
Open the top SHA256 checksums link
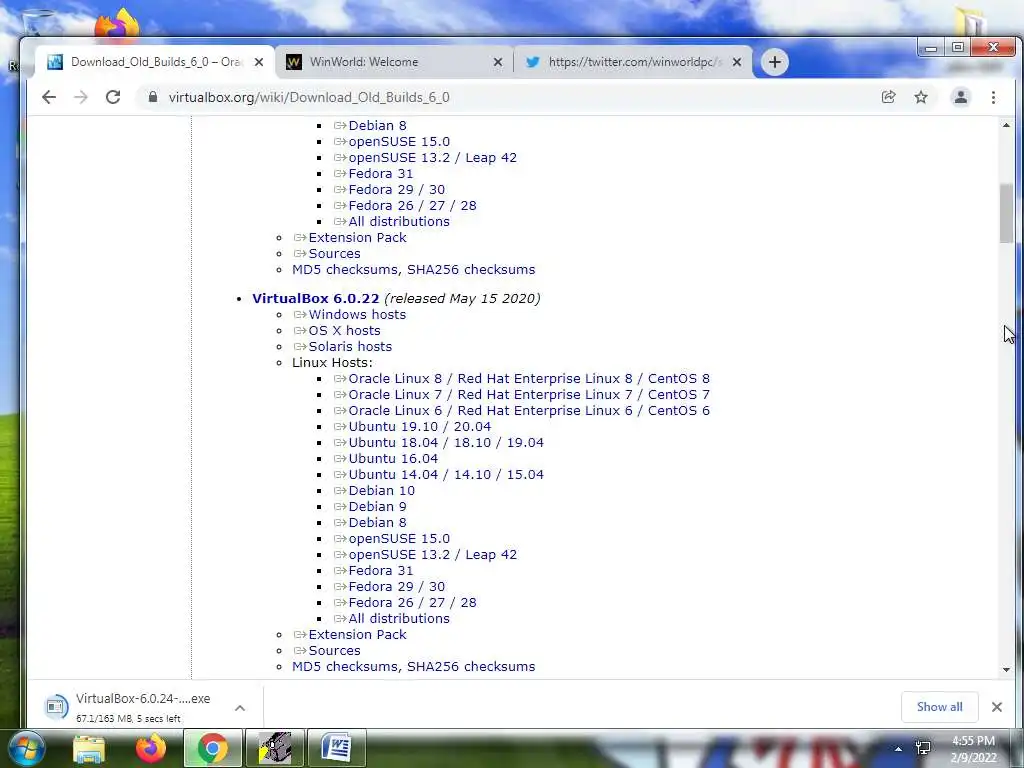[471, 270]
